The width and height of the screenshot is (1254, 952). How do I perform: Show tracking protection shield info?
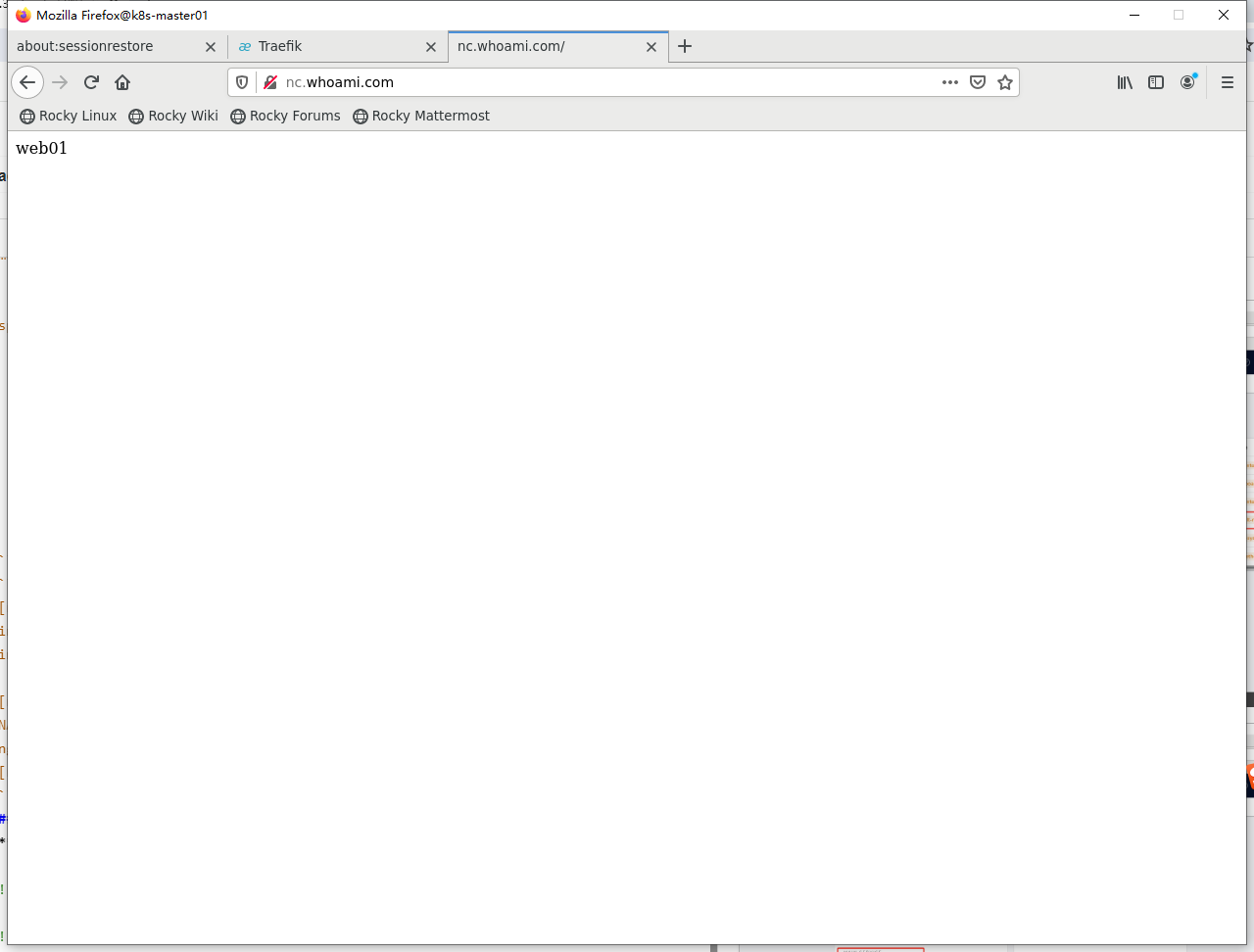click(242, 82)
